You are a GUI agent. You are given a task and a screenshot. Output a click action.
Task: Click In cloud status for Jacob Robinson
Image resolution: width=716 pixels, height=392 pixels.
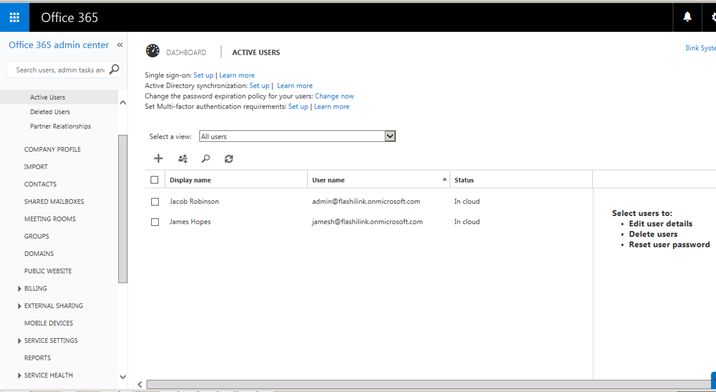point(467,201)
